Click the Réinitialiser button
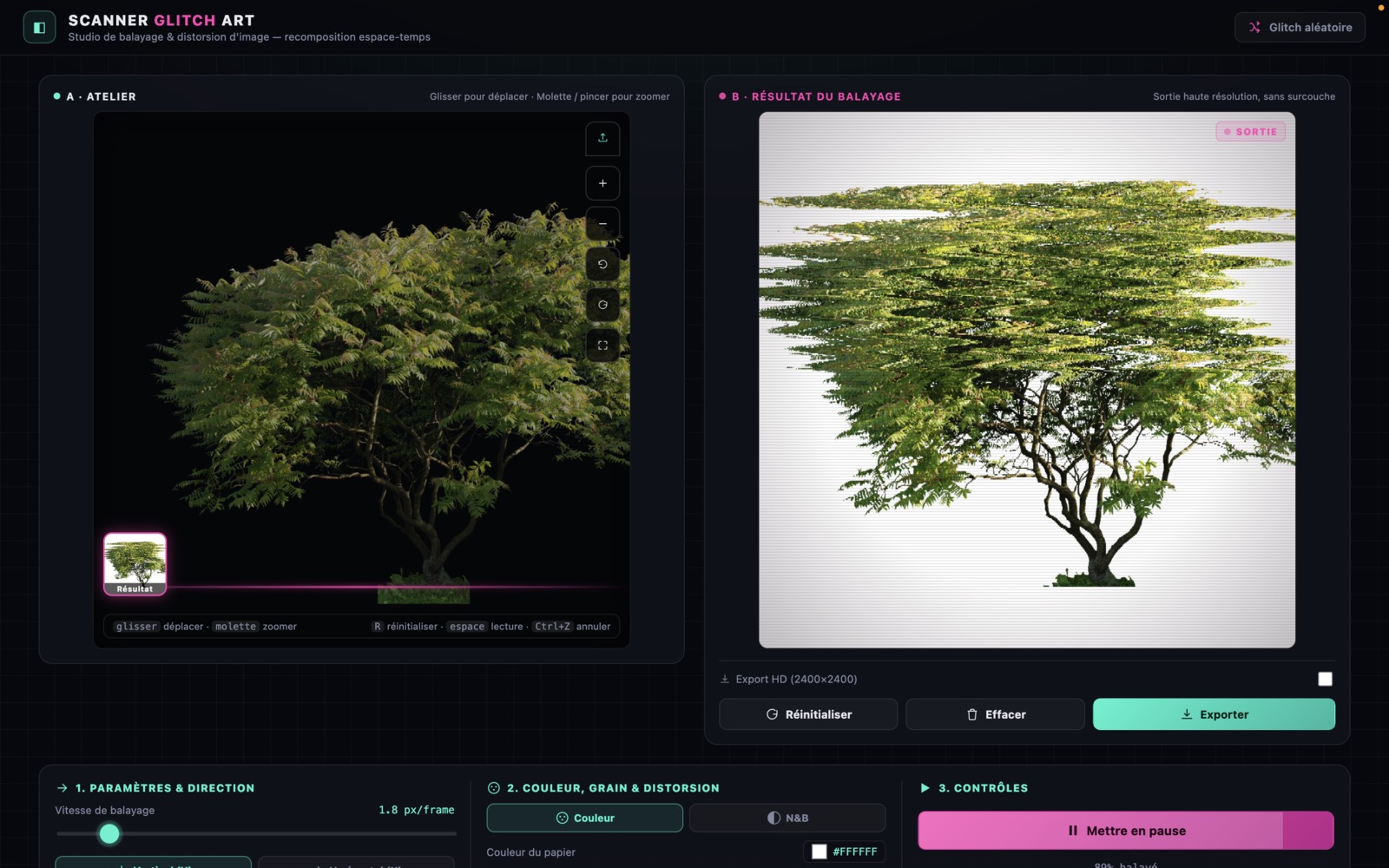 coord(808,714)
